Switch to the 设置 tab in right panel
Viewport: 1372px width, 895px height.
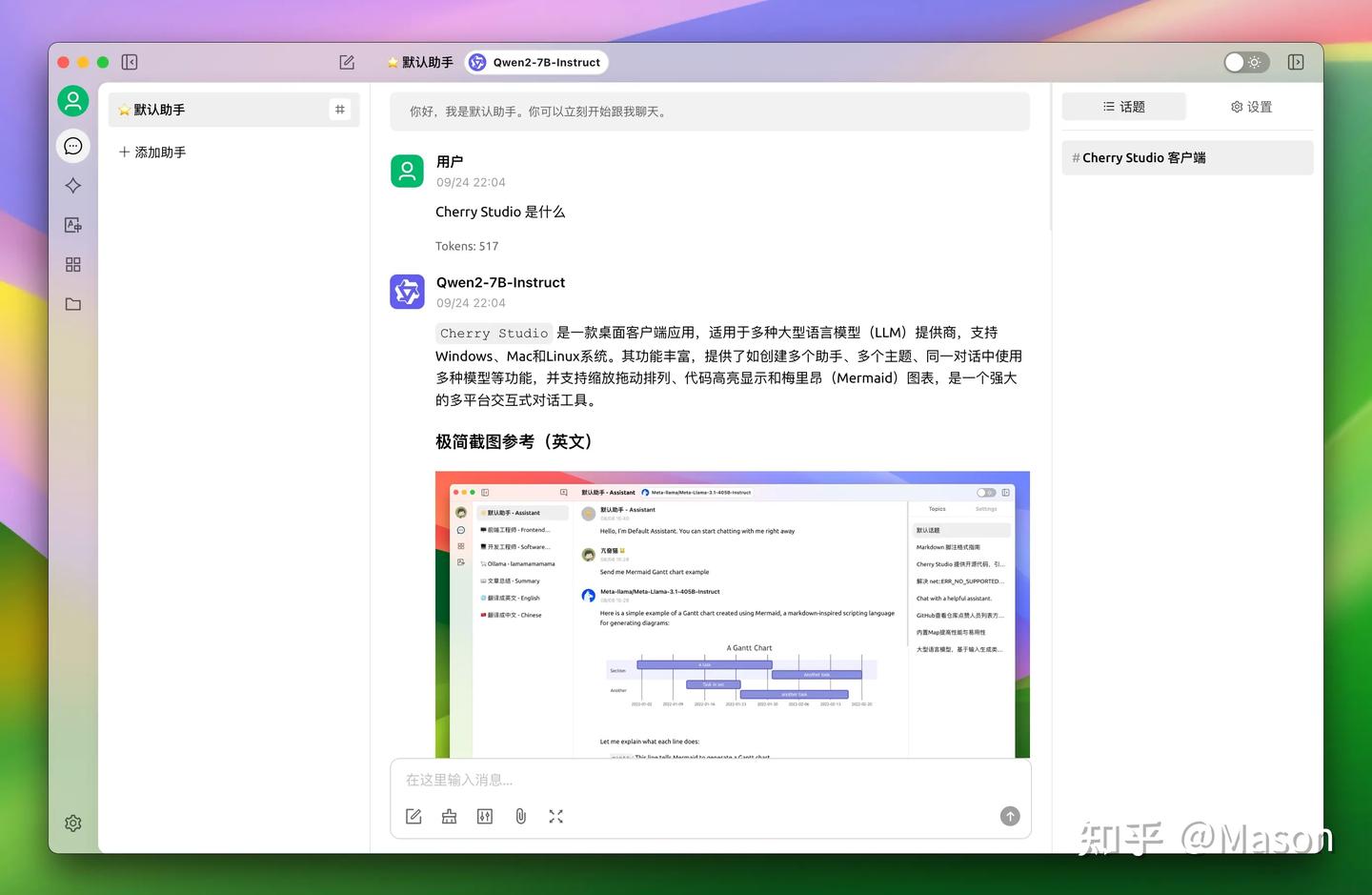point(1251,107)
